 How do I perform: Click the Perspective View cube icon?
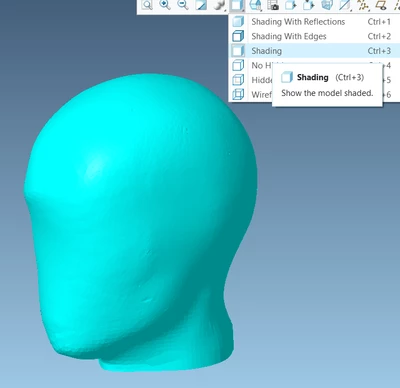click(x=327, y=5)
